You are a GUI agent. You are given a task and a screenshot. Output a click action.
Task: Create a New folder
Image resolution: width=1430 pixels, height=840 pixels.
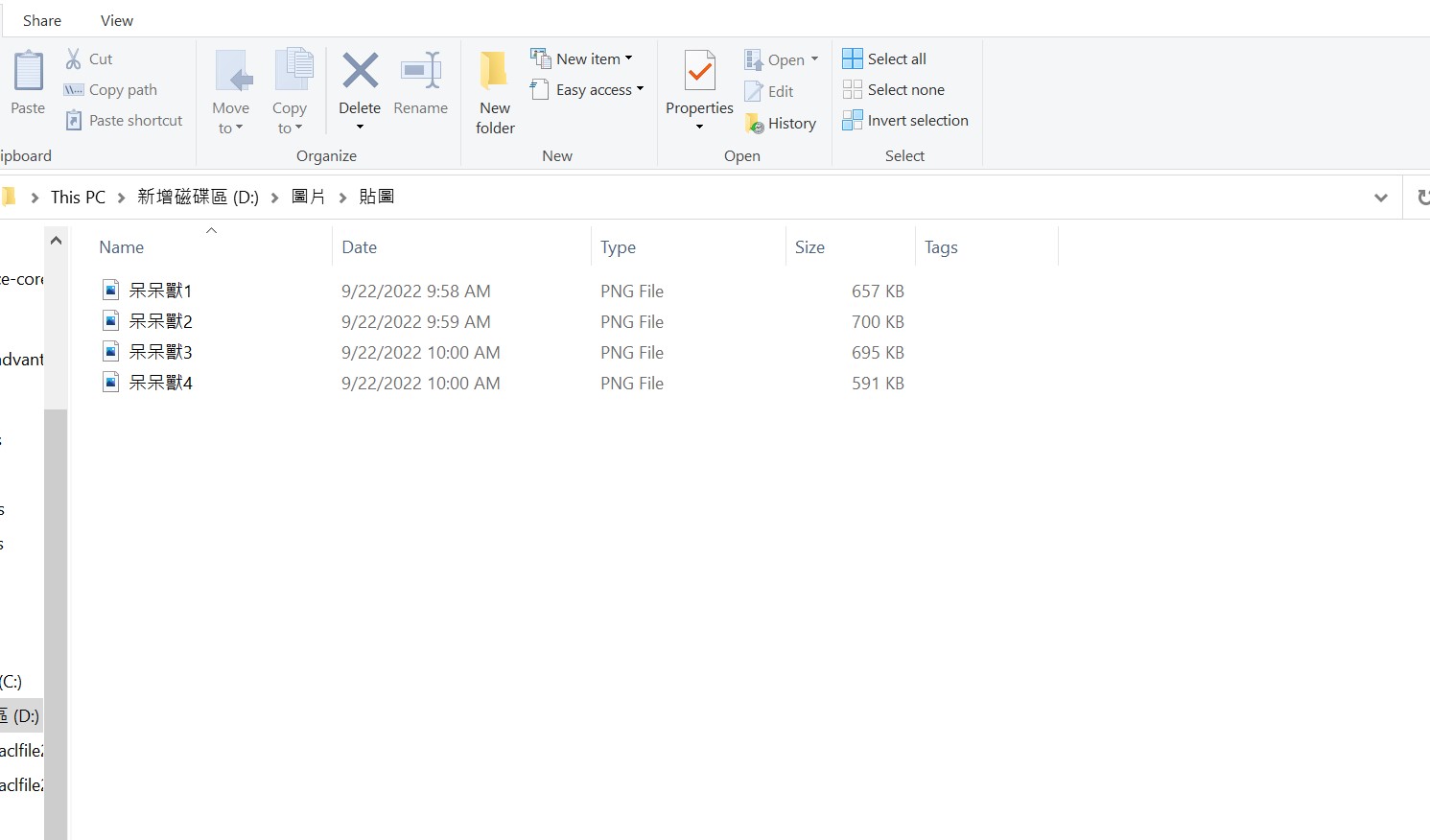pos(494,91)
